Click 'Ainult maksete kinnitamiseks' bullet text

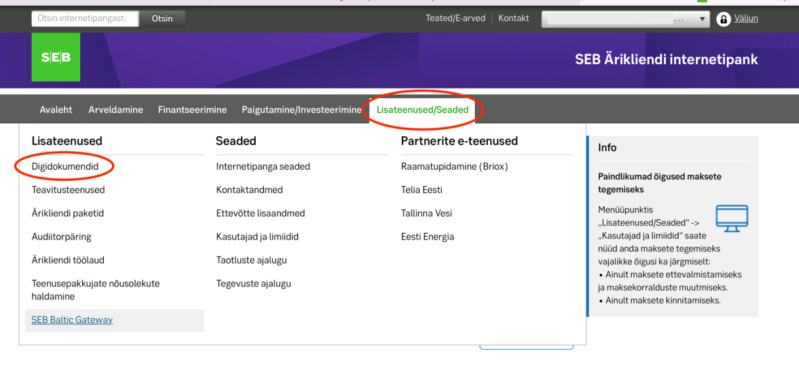[663, 300]
